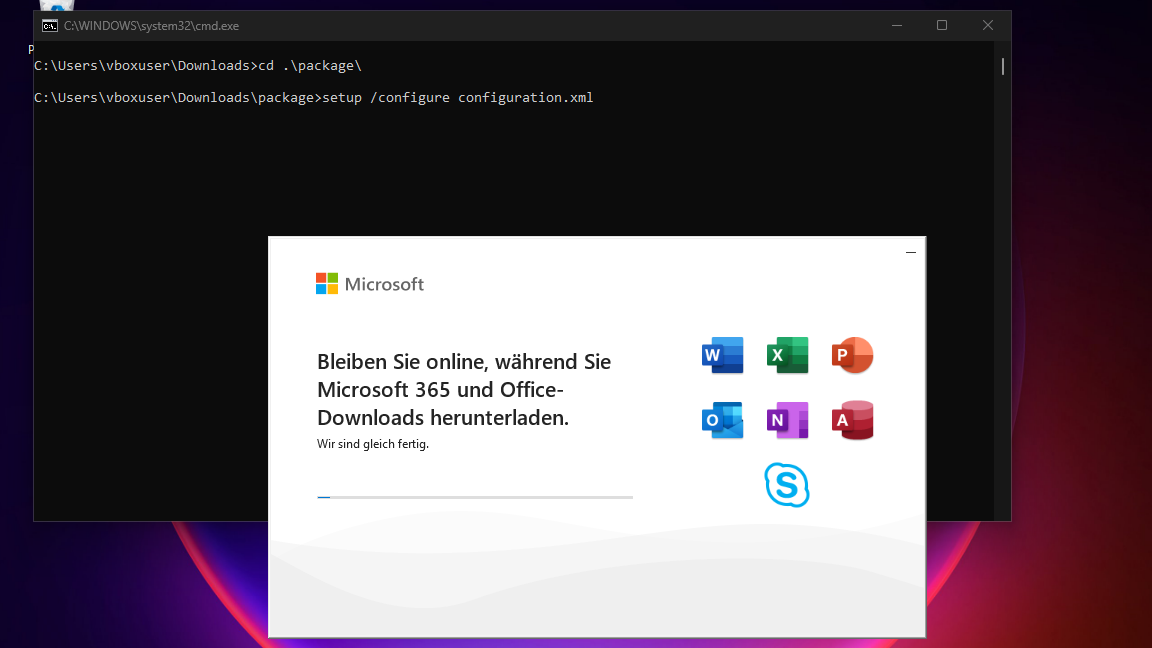The height and width of the screenshot is (648, 1152).
Task: Click the Skype icon
Action: (787, 485)
